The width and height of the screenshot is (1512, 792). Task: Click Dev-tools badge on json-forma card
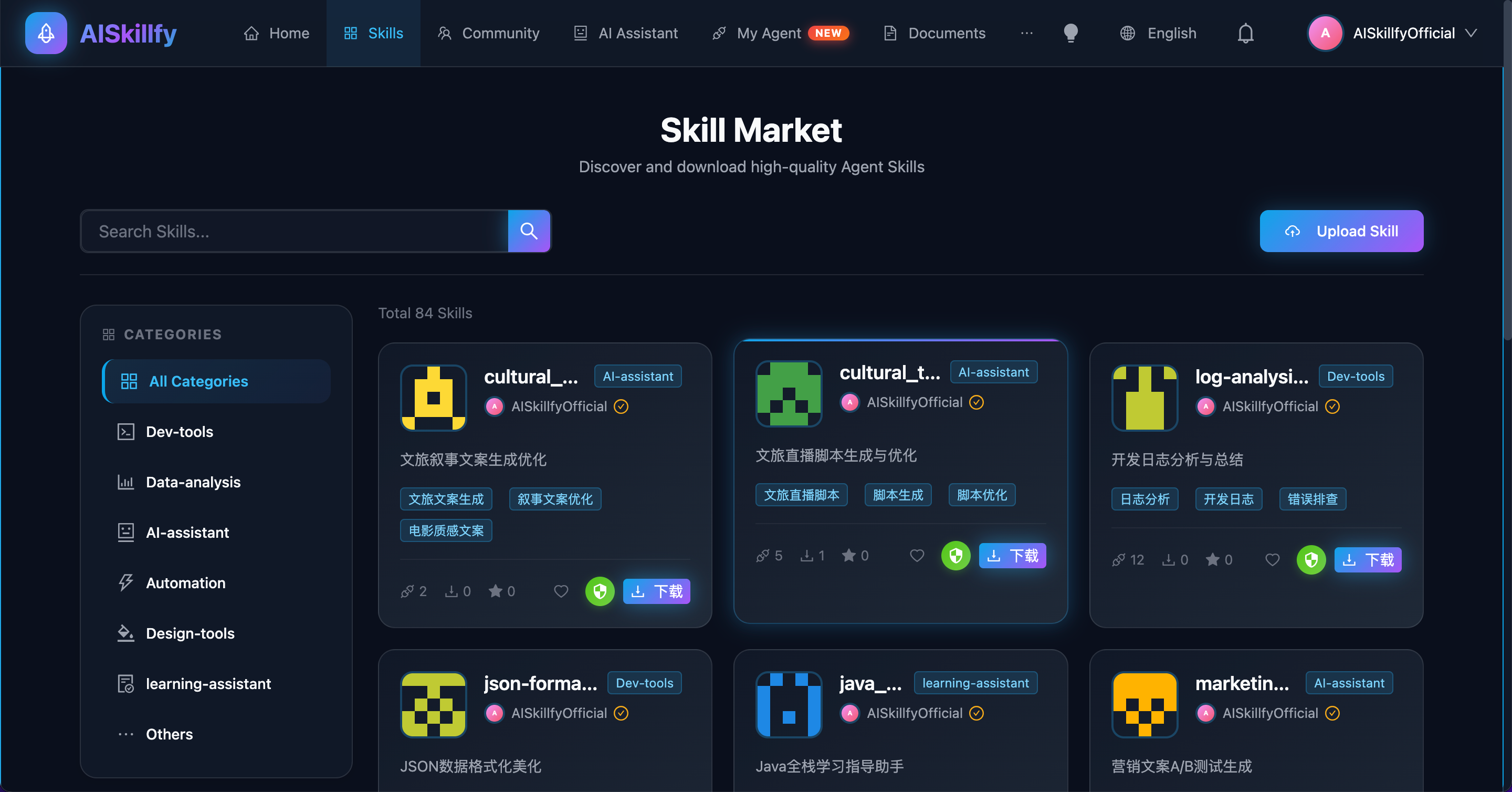click(x=645, y=683)
